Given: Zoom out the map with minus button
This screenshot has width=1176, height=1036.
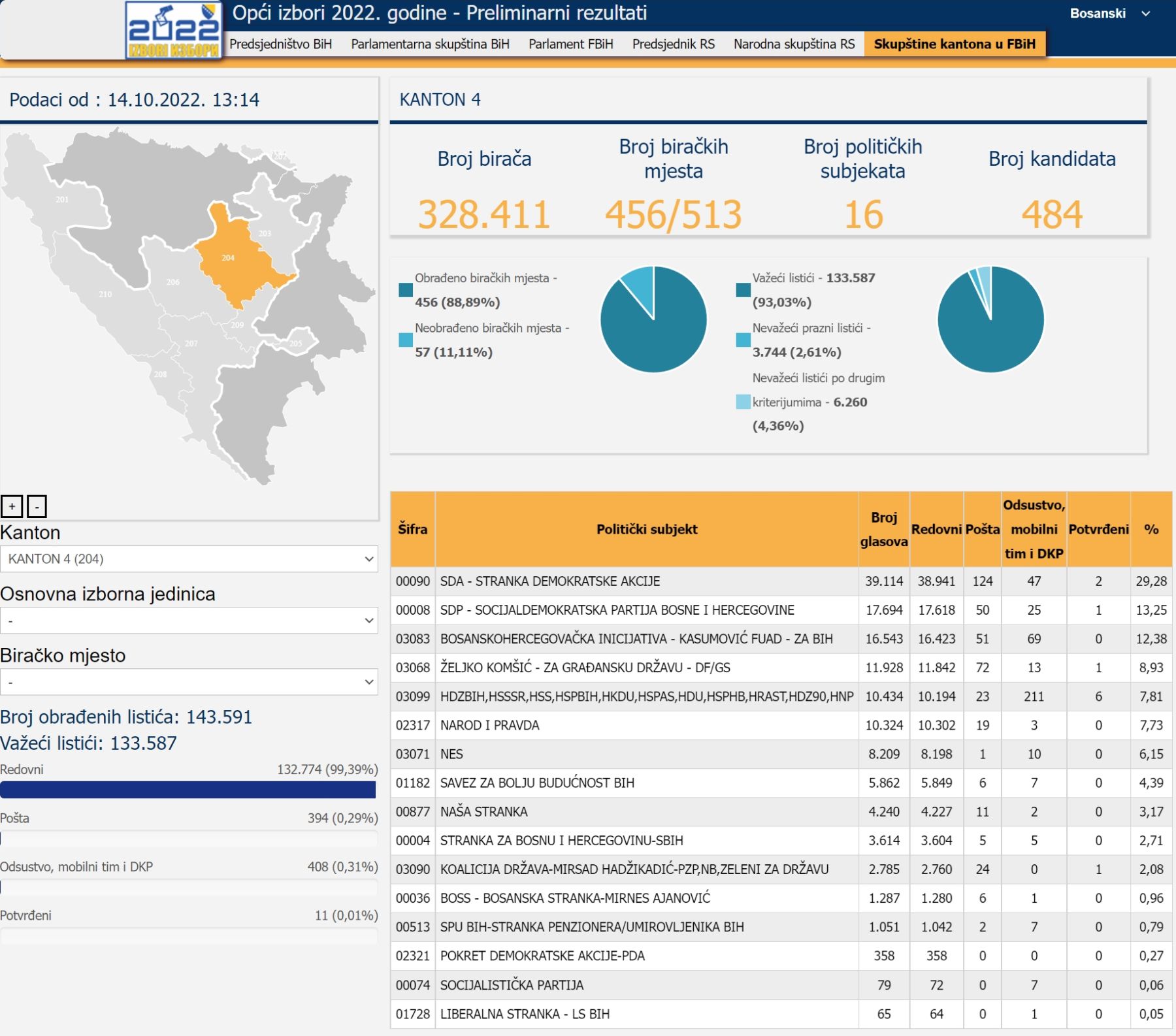Looking at the screenshot, I should point(37,506).
